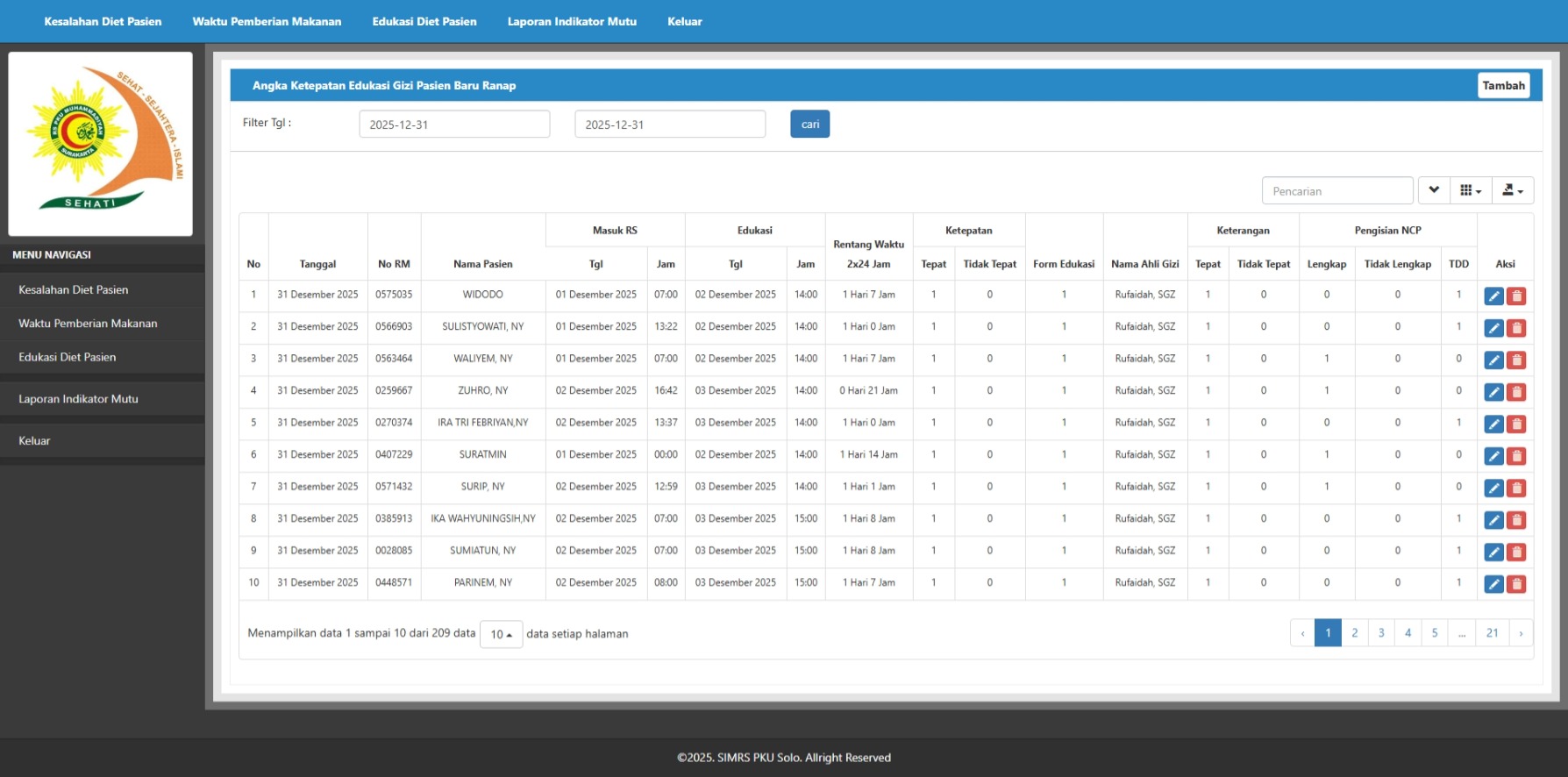Edit the PARINEM, NY row
The height and width of the screenshot is (777, 1568).
pyautogui.click(x=1493, y=584)
